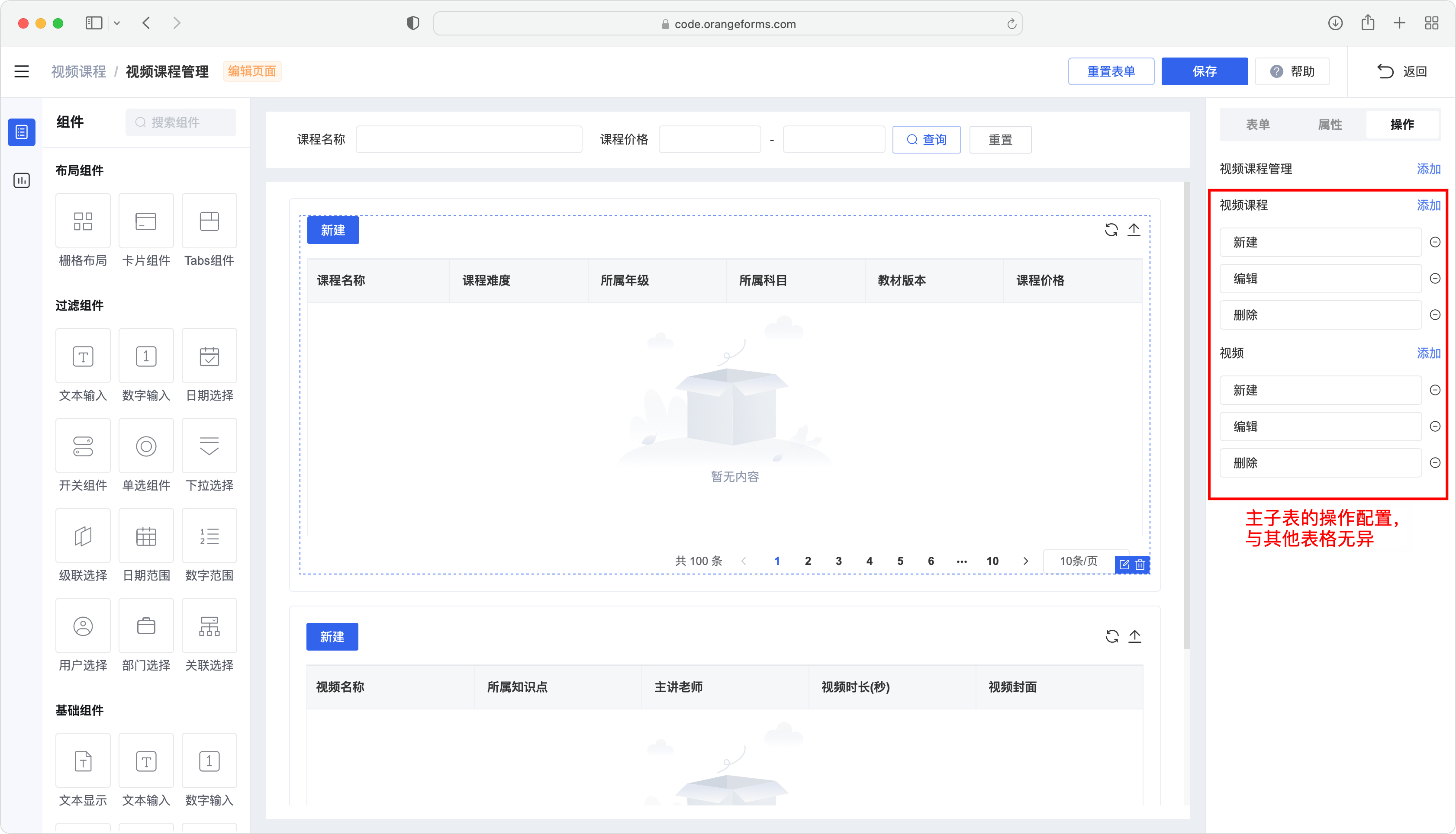Screen dimensions: 1456x834
Task: Focus the maximum 课程价格 input
Action: (834, 140)
